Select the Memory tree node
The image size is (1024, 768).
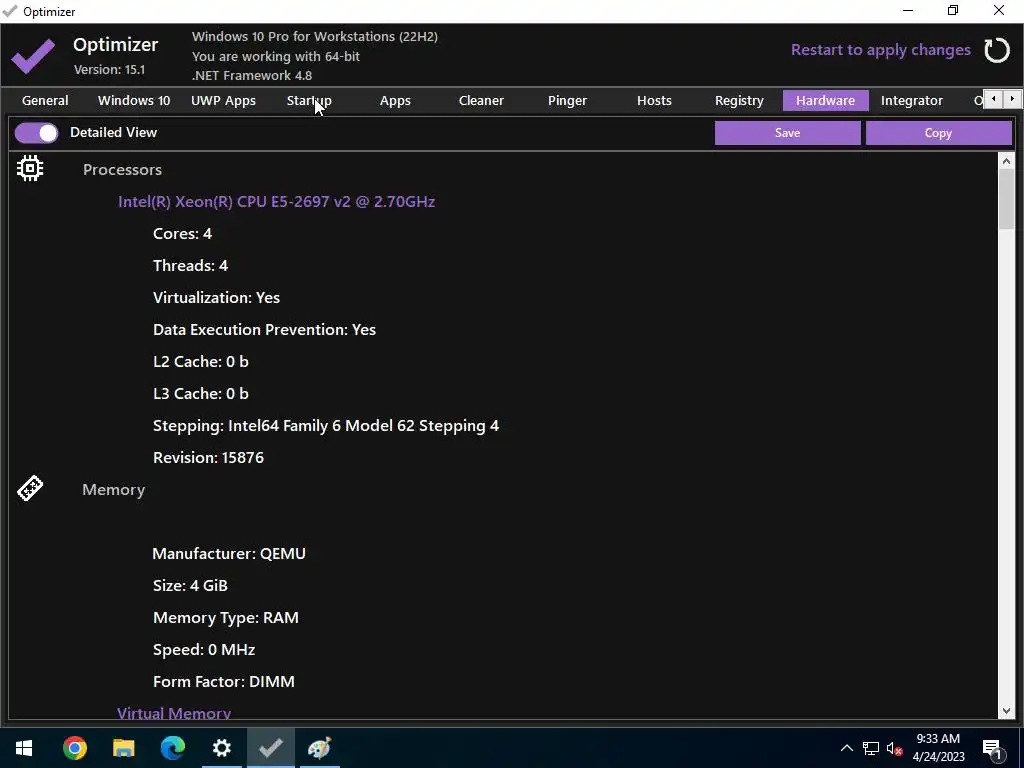pyautogui.click(x=114, y=490)
